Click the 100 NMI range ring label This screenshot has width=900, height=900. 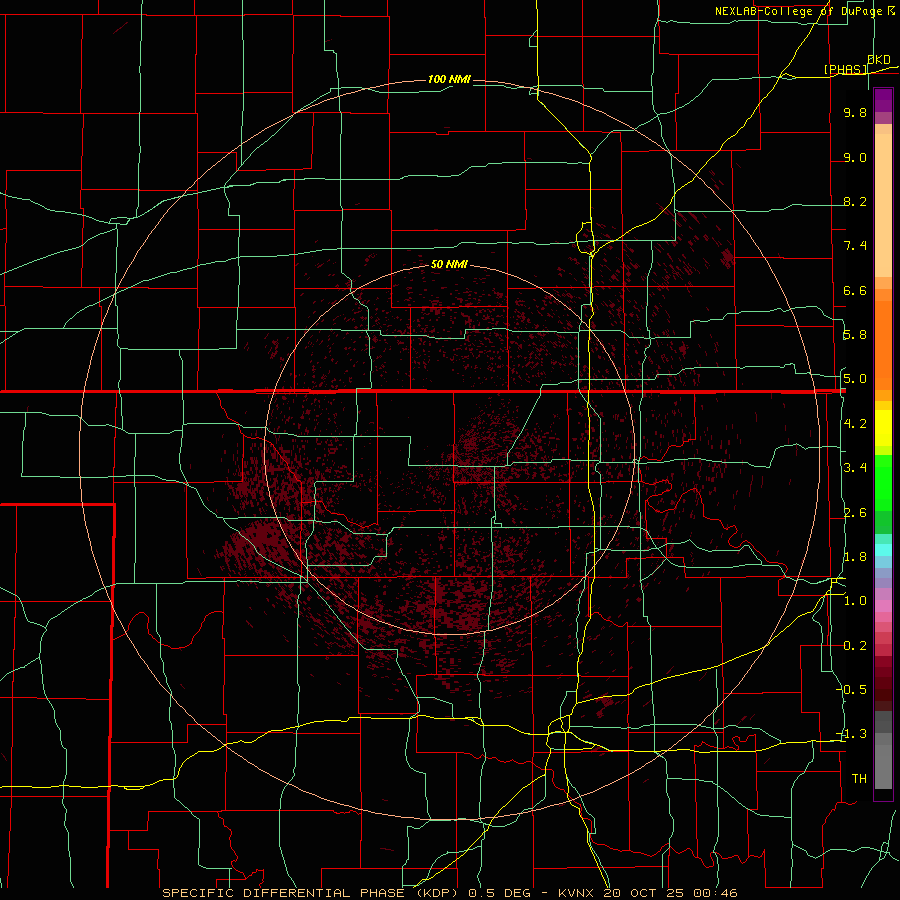click(x=449, y=79)
